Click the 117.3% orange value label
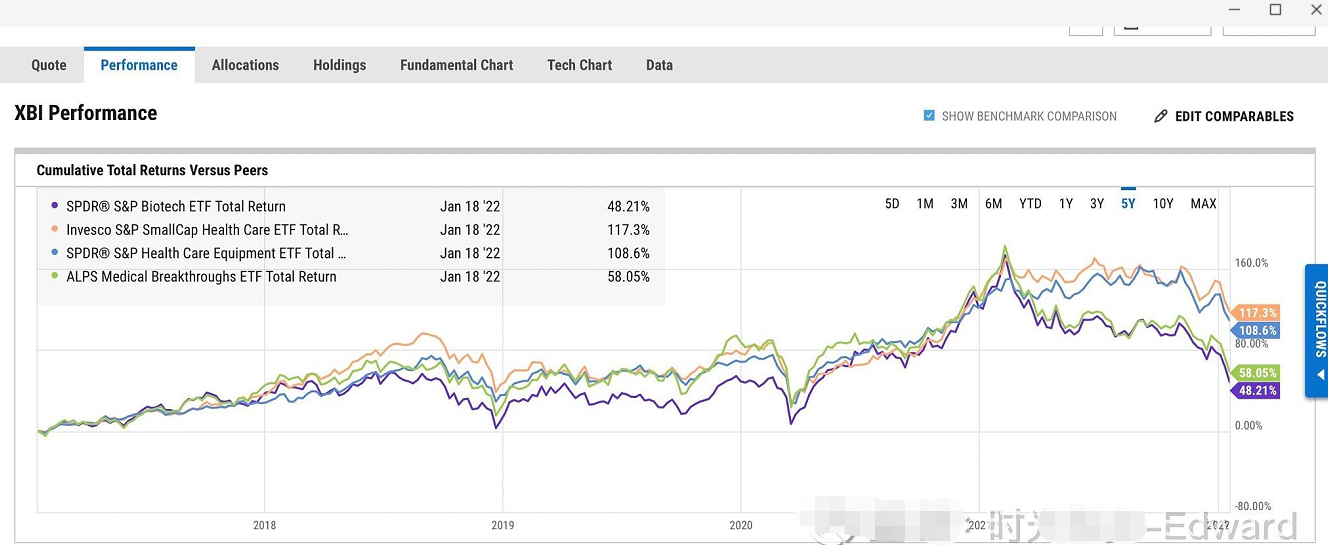Viewport: 1328px width, 545px height. [1258, 313]
